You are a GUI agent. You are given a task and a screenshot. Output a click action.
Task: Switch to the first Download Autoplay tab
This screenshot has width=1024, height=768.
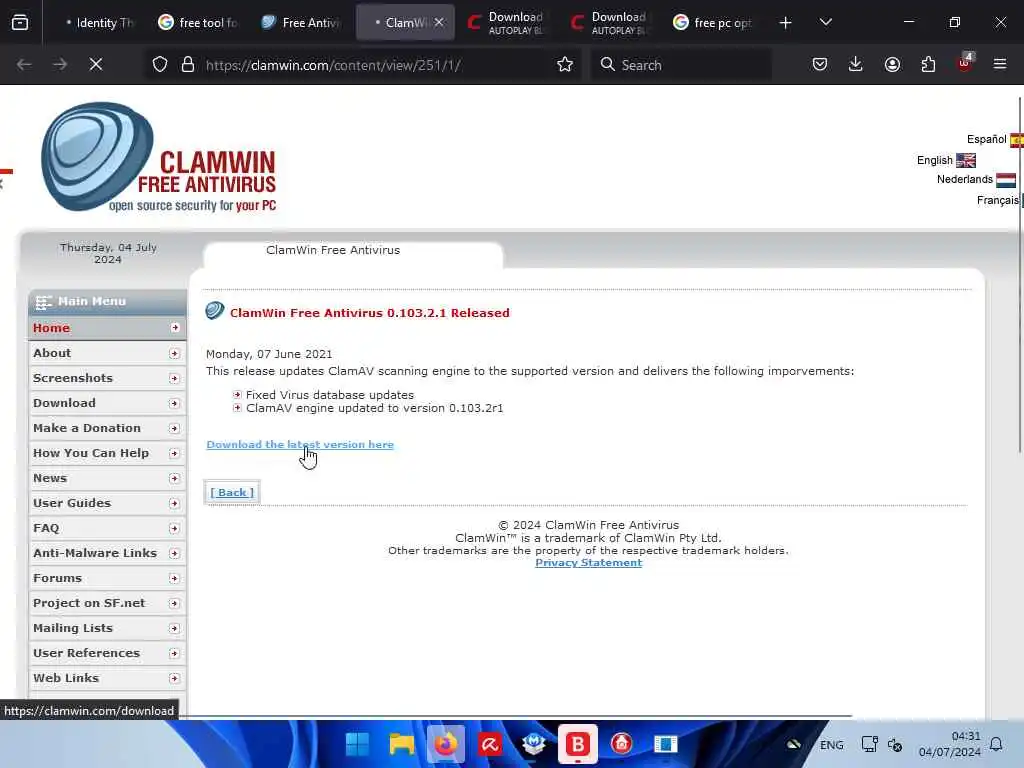(507, 23)
